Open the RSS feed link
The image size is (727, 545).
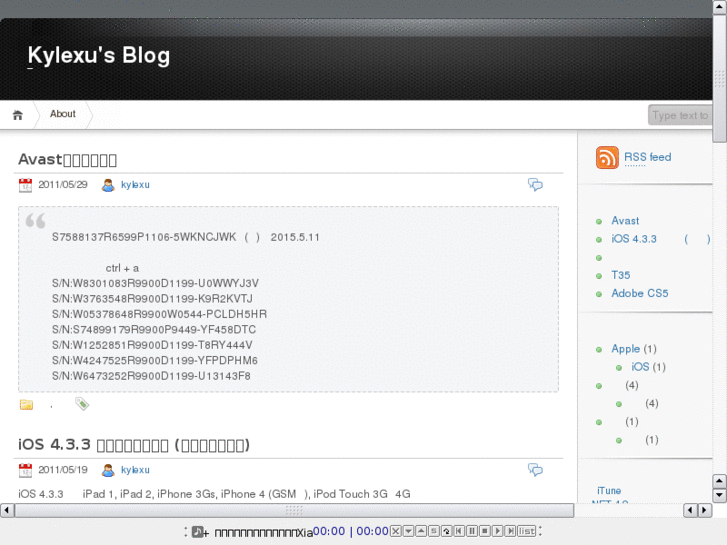click(647, 157)
